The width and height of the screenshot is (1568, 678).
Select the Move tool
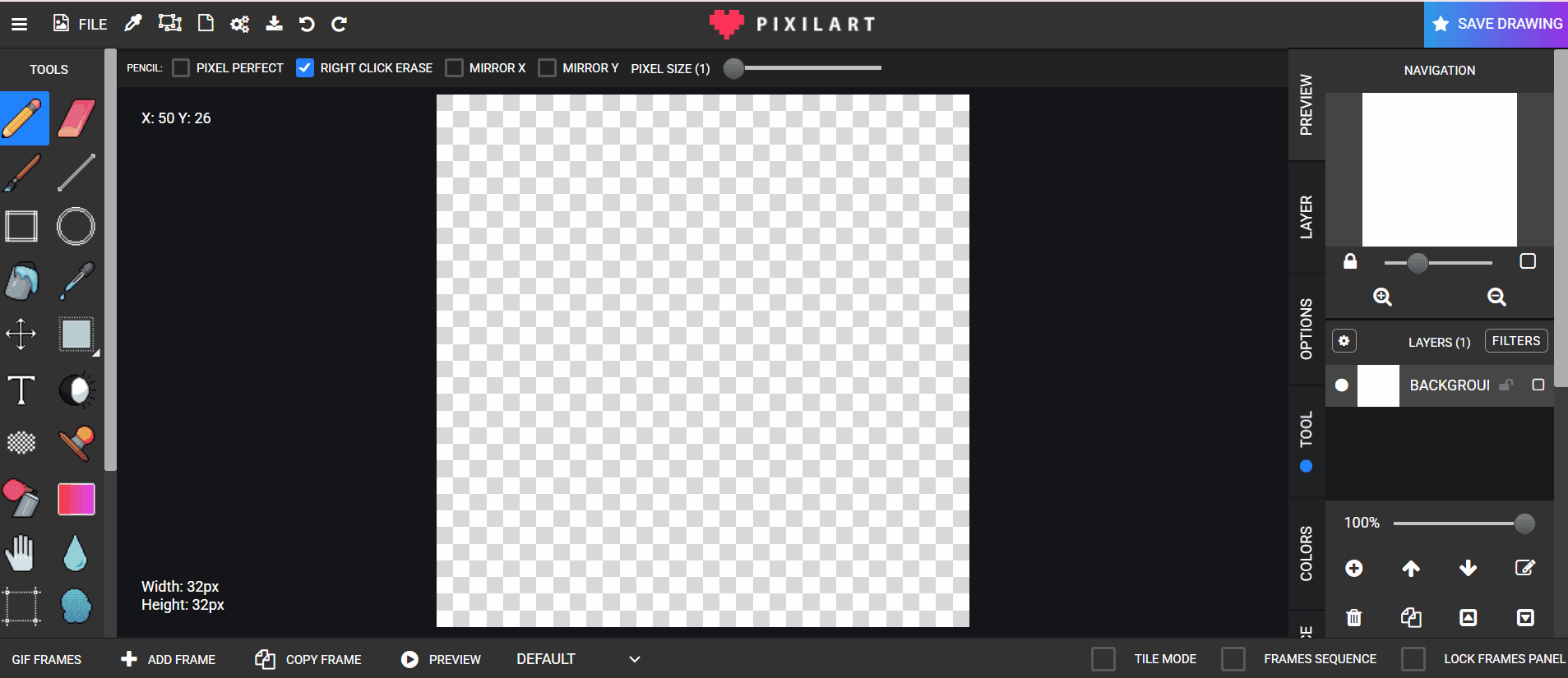pos(21,334)
